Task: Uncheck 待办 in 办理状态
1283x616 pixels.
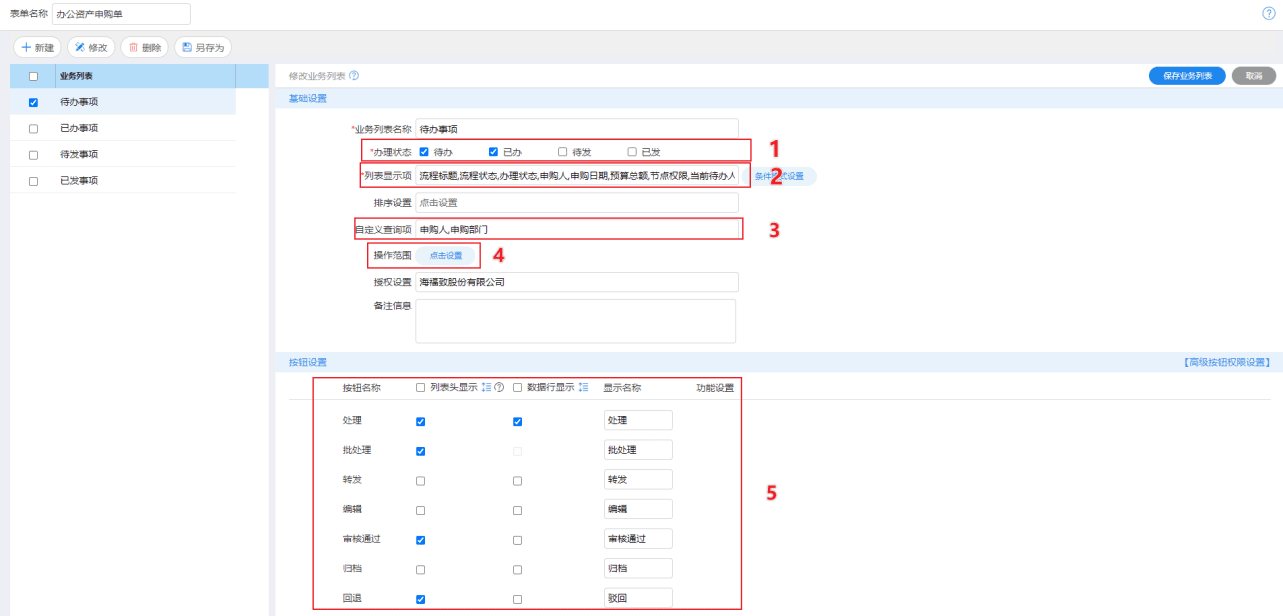Action: pyautogui.click(x=424, y=152)
